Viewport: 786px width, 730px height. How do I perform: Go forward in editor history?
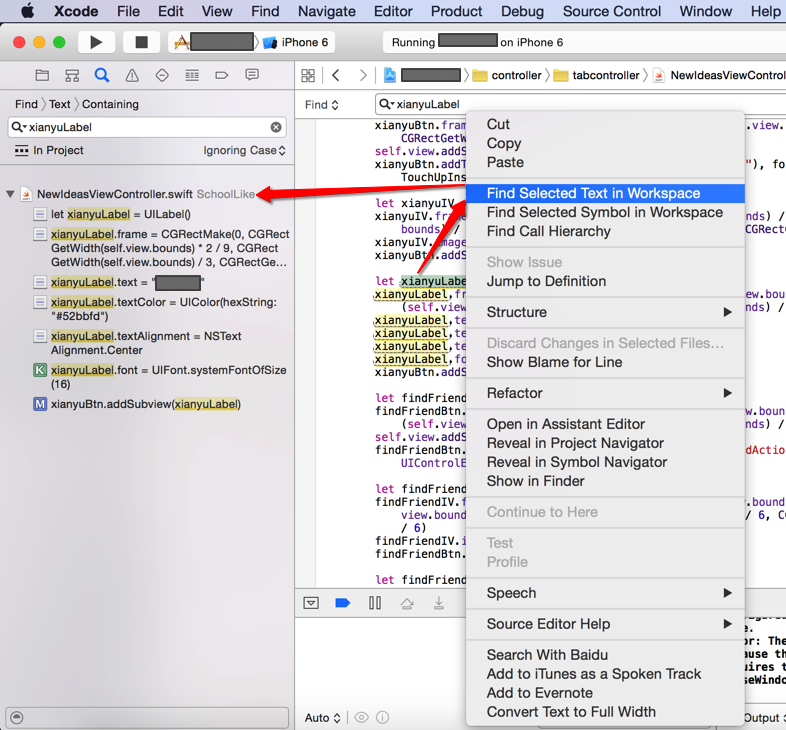[363, 75]
